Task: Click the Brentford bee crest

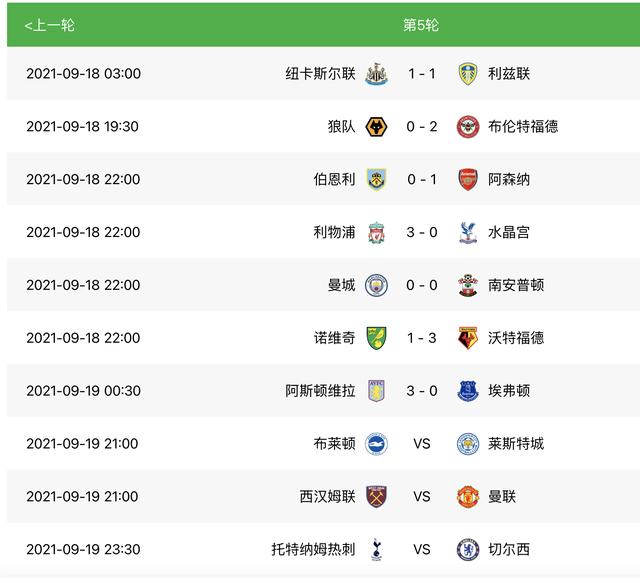Action: 468,127
